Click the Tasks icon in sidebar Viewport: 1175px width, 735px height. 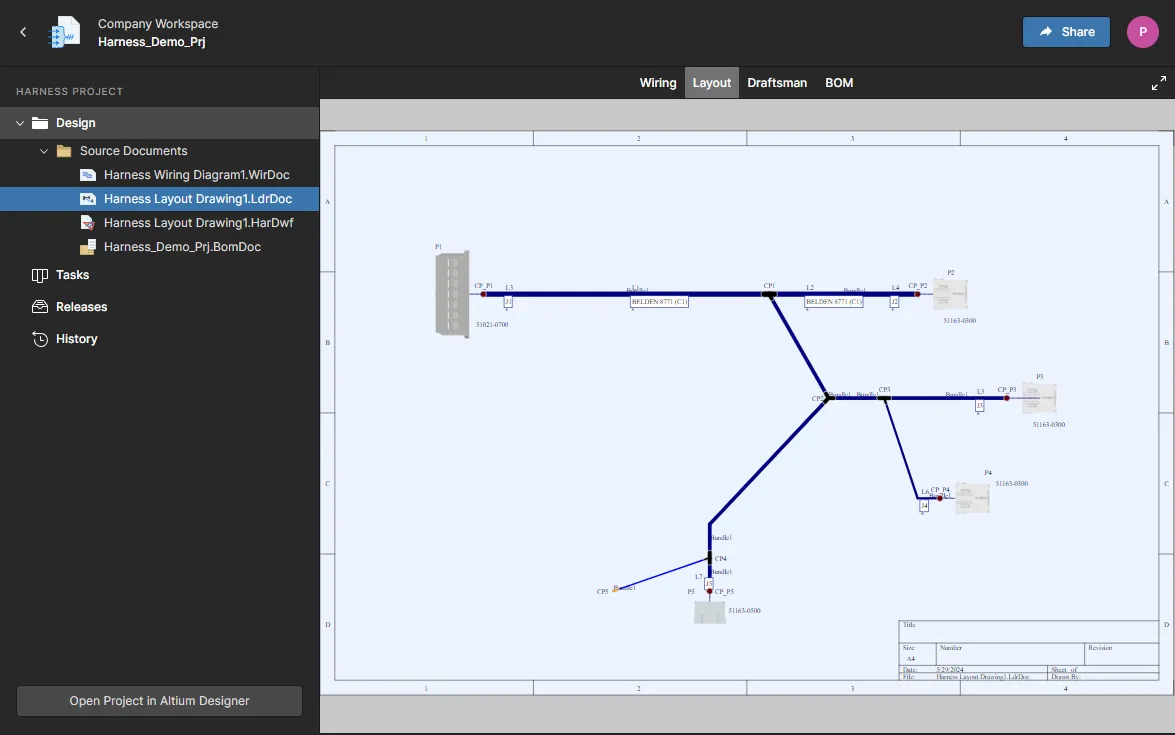click(x=40, y=275)
